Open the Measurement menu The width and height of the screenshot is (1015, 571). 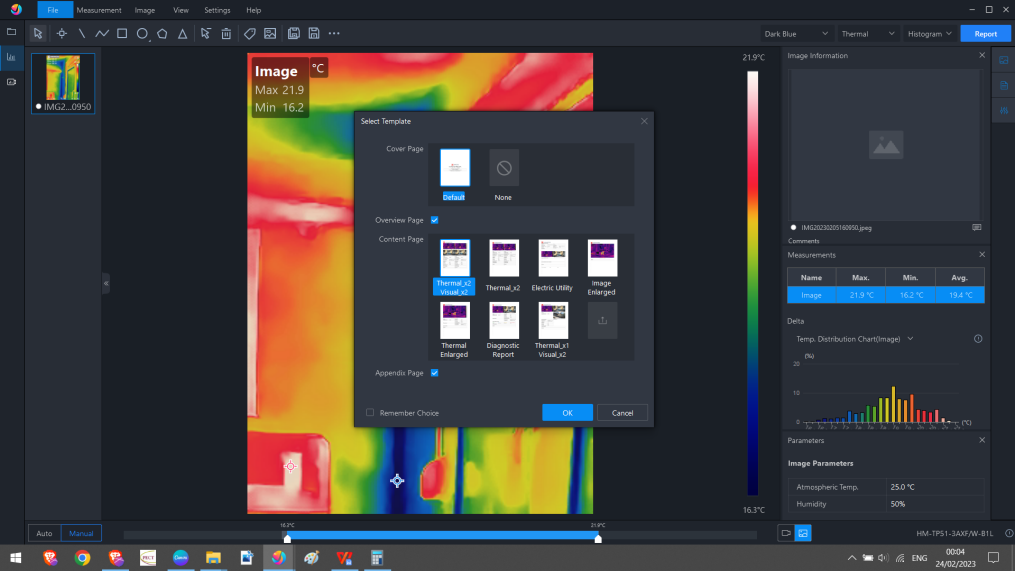point(99,10)
